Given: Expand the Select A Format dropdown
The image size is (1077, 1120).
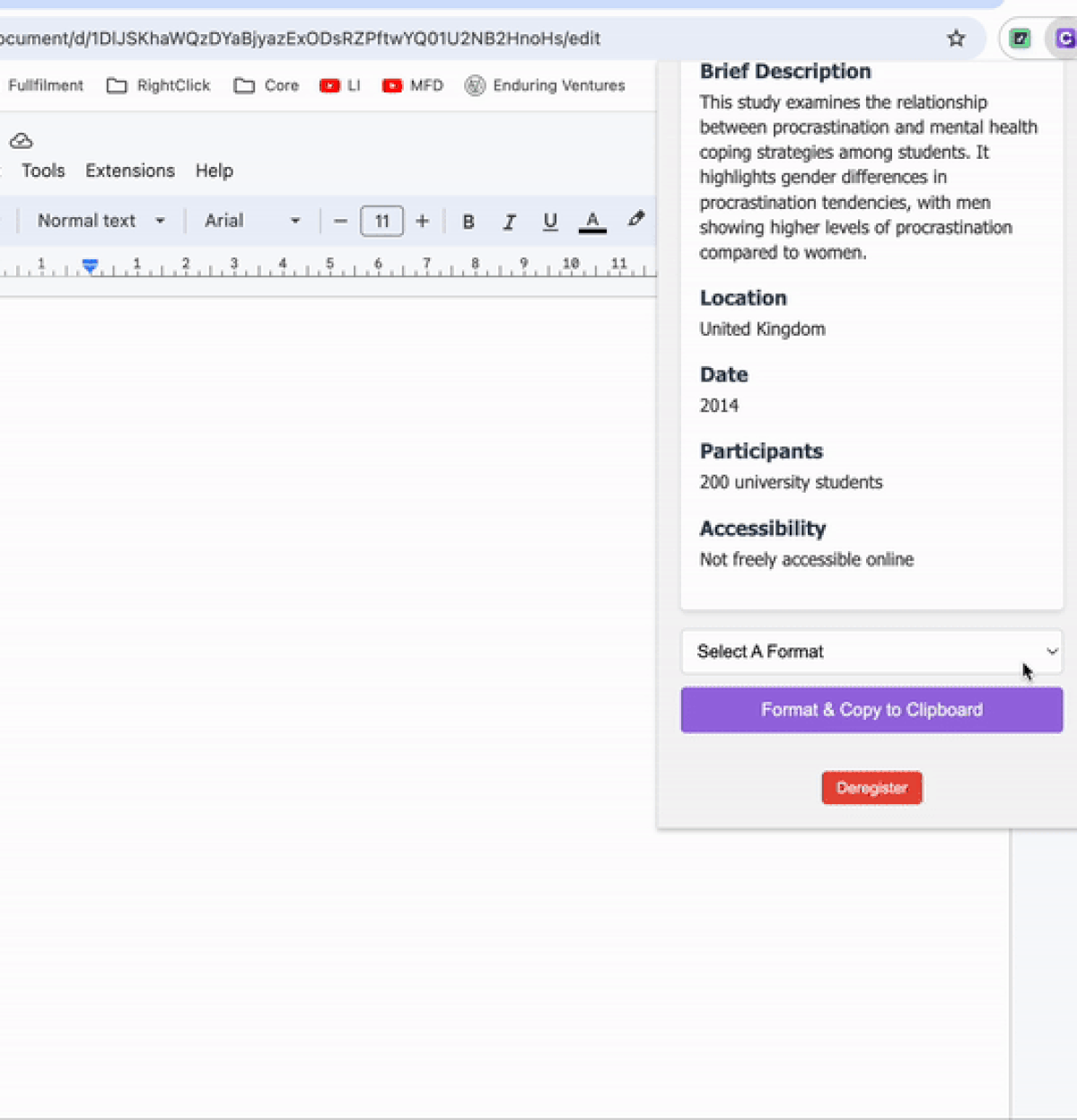Looking at the screenshot, I should click(871, 652).
